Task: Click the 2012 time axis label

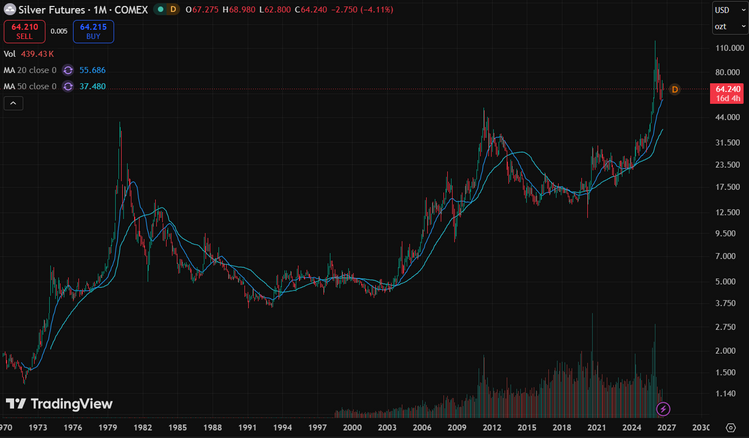Action: pos(492,428)
